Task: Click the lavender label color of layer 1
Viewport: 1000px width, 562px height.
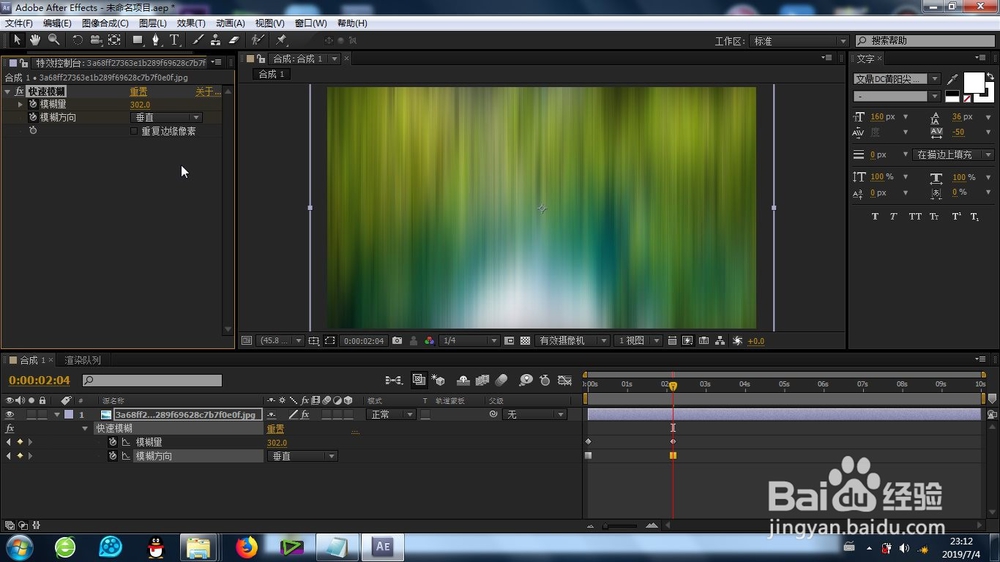Action: [69, 415]
